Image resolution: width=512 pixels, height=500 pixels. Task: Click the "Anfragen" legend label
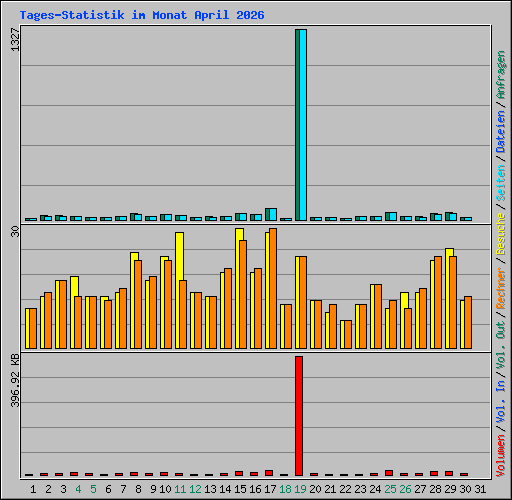point(501,74)
